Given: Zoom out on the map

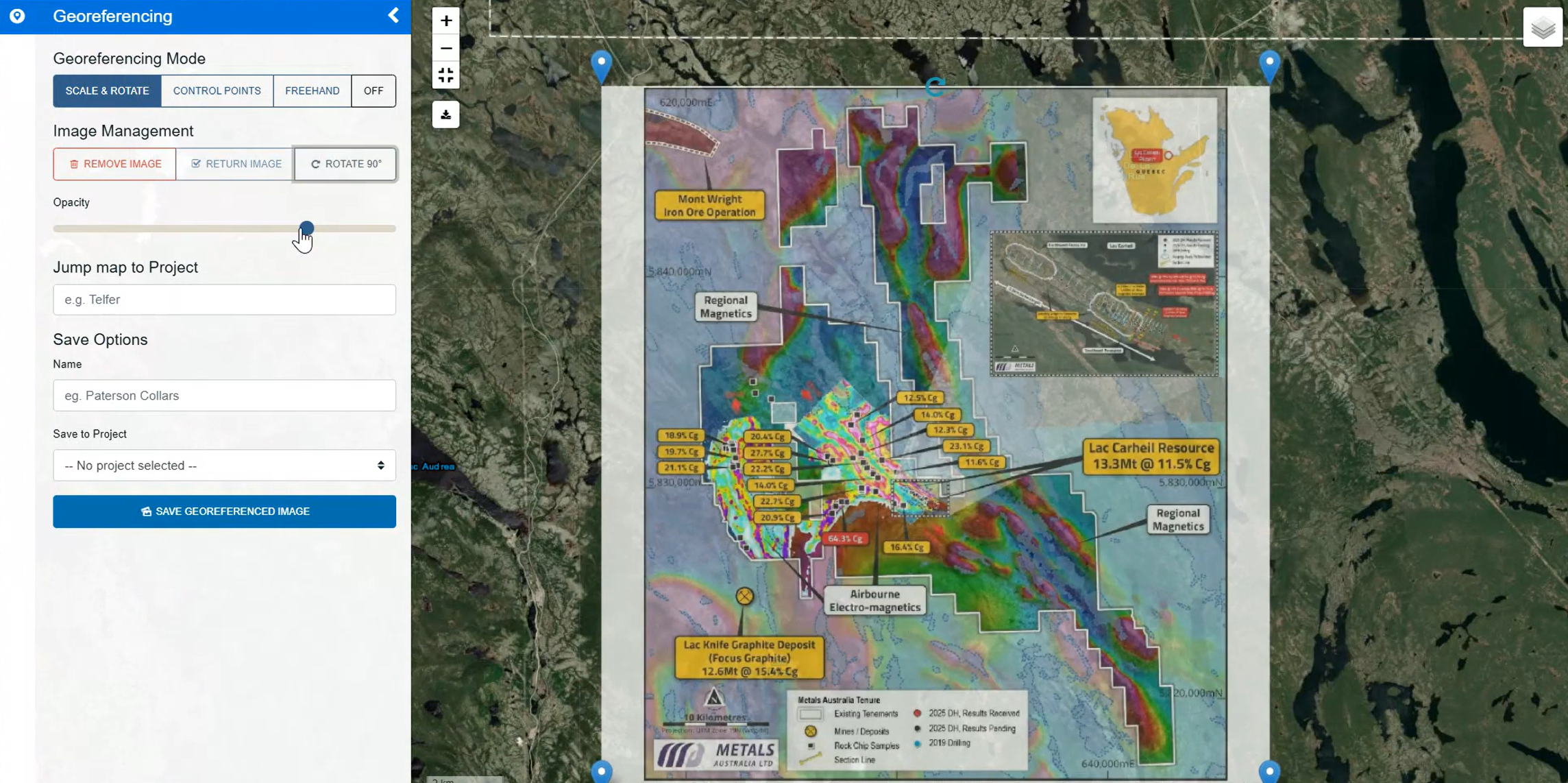Looking at the screenshot, I should 446,48.
